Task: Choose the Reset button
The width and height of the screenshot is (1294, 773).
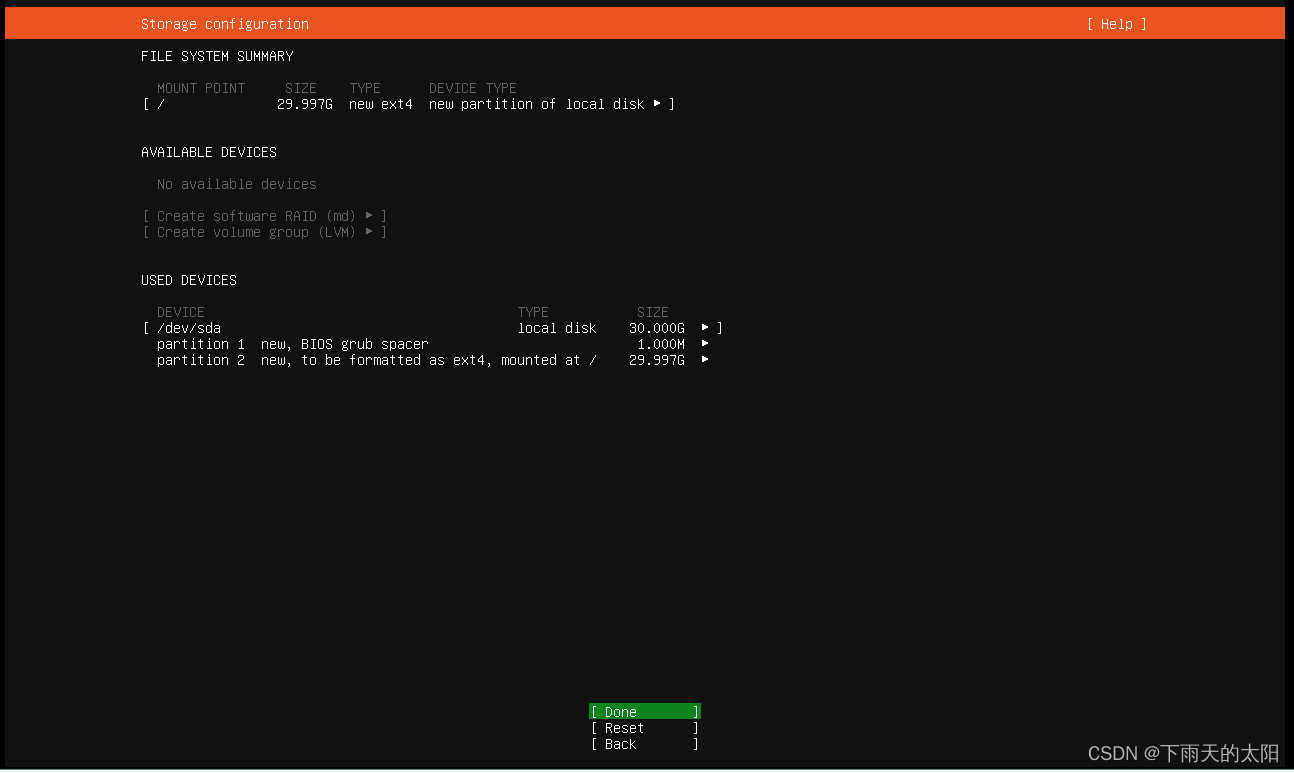Action: point(645,728)
